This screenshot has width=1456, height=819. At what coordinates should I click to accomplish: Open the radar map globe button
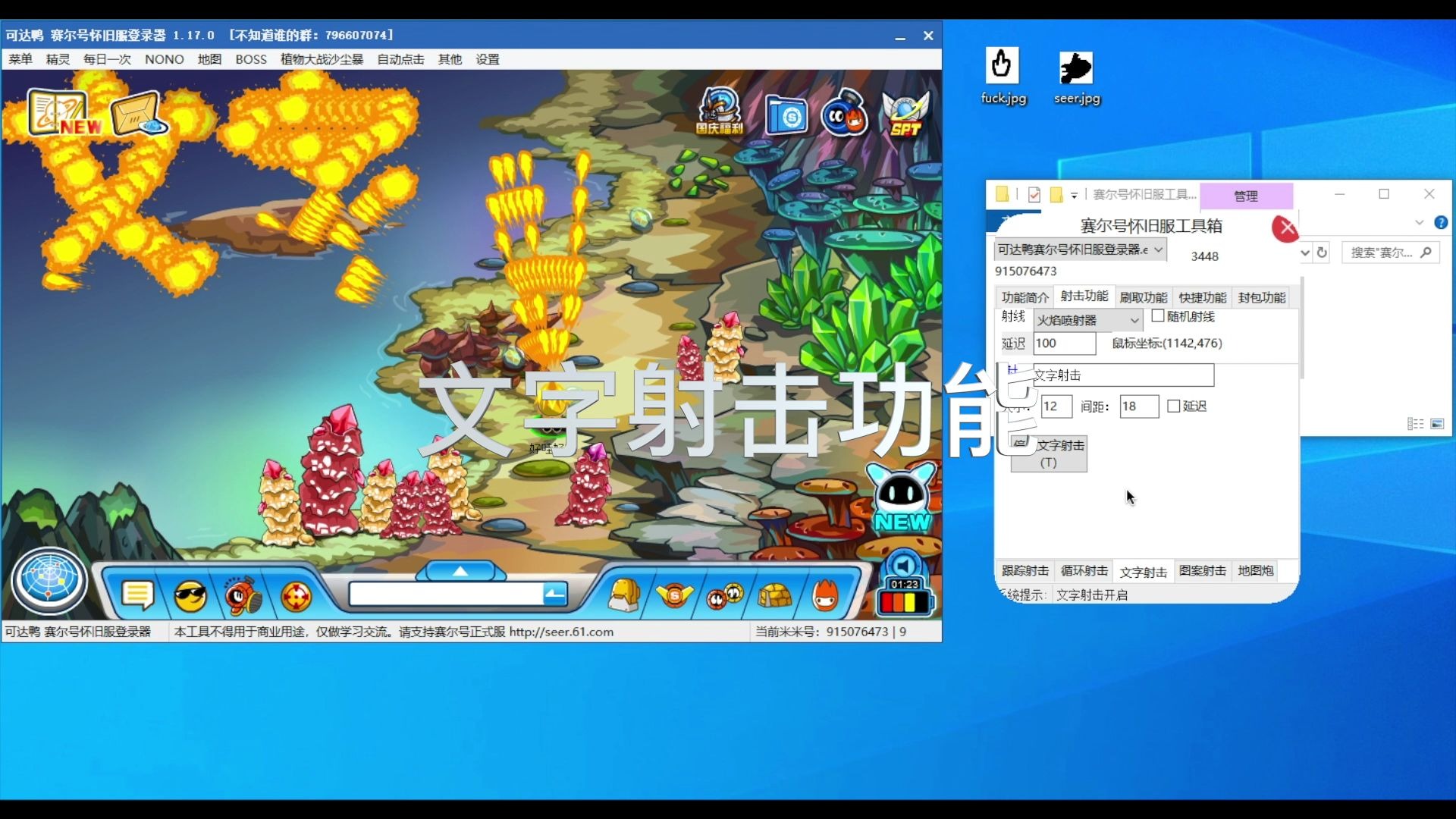[x=49, y=581]
